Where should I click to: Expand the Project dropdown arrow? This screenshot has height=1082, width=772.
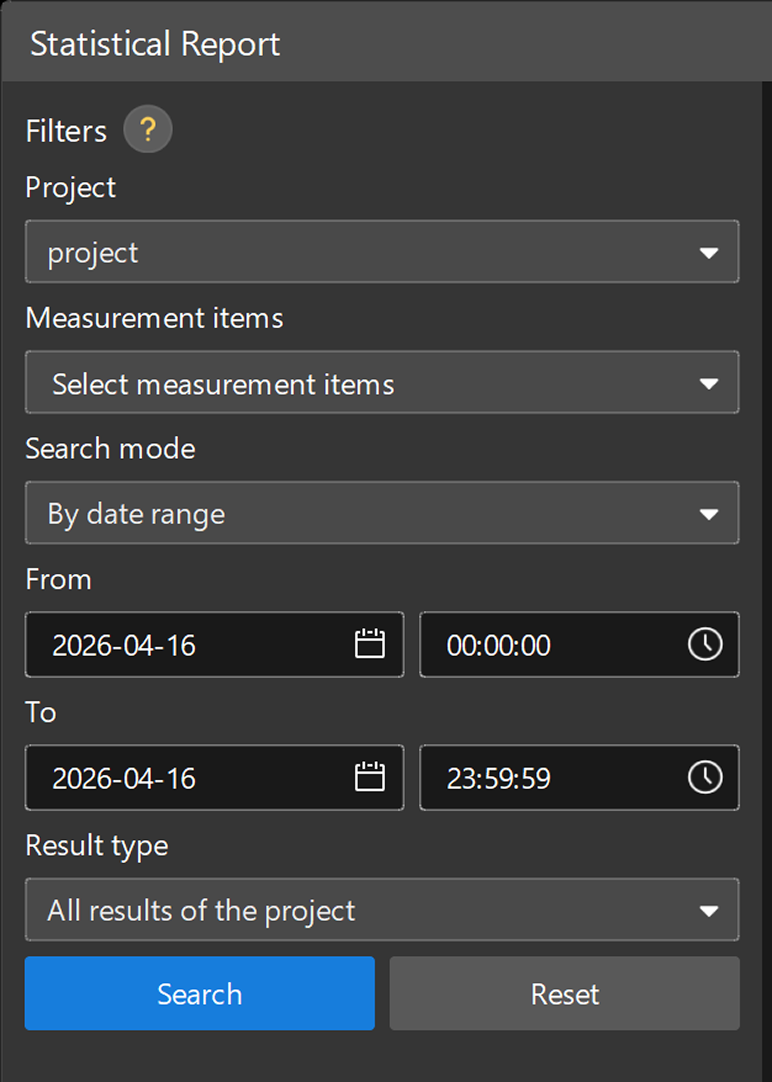pos(709,253)
